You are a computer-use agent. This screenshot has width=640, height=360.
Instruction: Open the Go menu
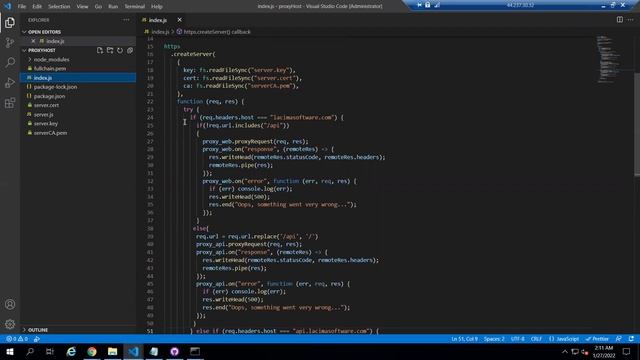[x=98, y=6]
